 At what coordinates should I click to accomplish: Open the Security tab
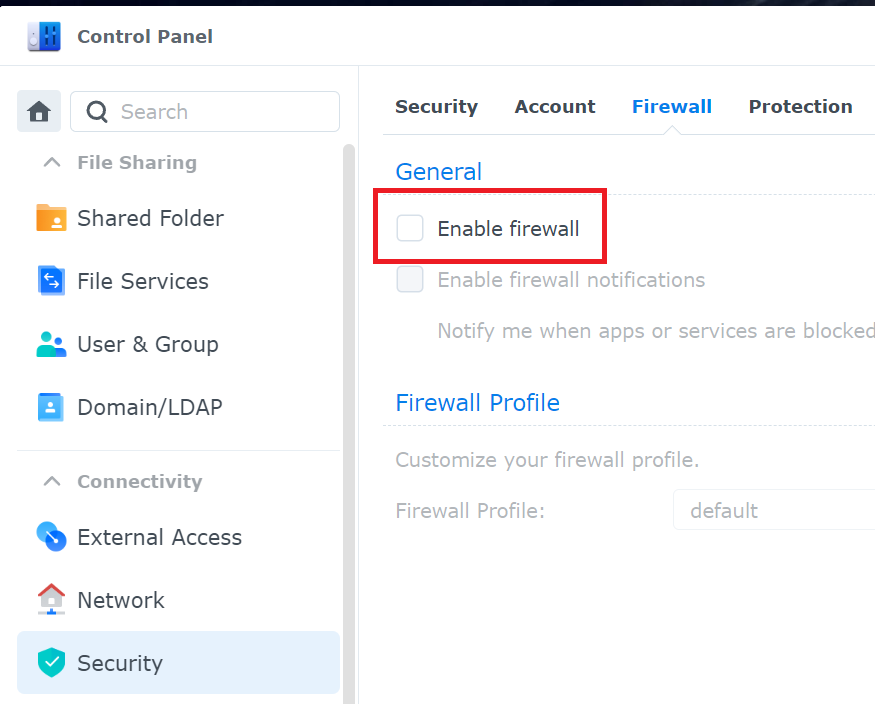436,107
